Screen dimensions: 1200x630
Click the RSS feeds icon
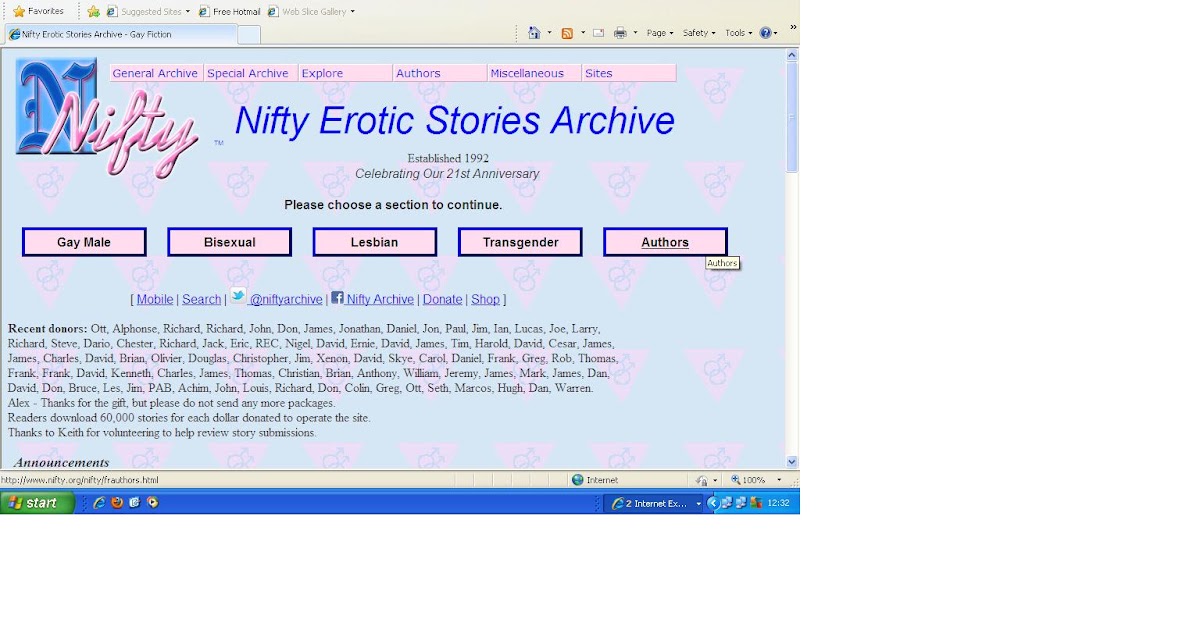(x=567, y=33)
